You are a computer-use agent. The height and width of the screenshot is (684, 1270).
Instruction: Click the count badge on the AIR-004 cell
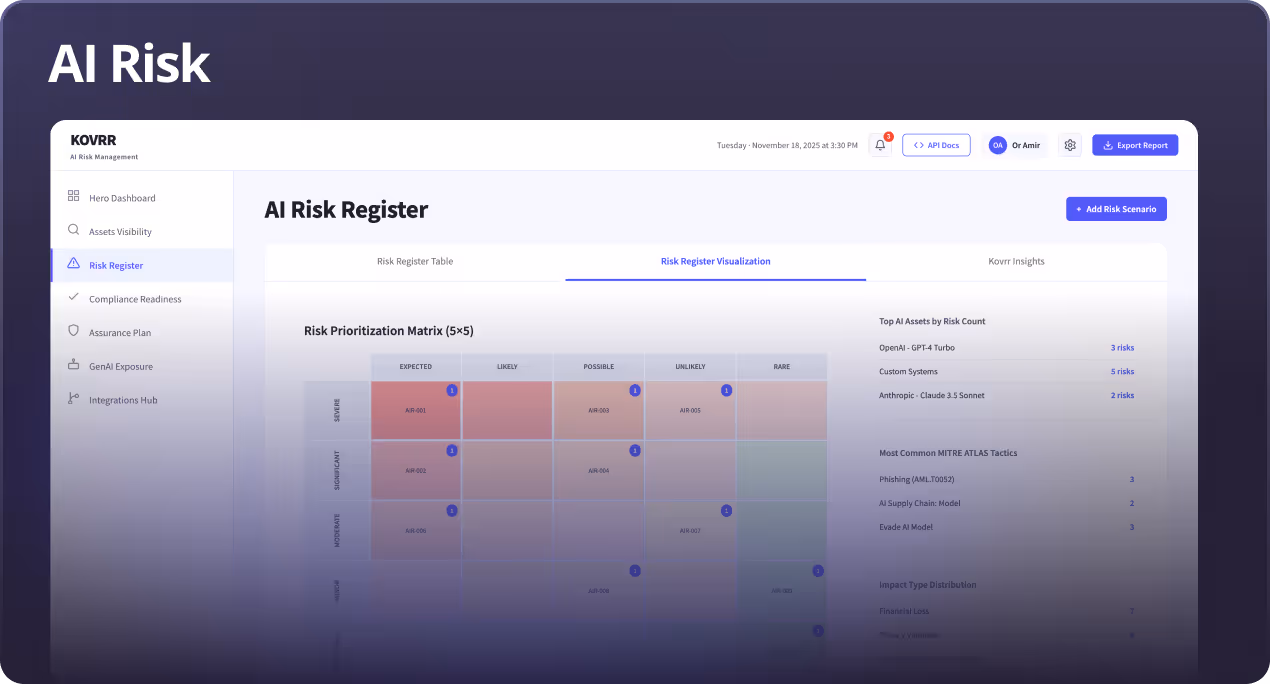635,451
